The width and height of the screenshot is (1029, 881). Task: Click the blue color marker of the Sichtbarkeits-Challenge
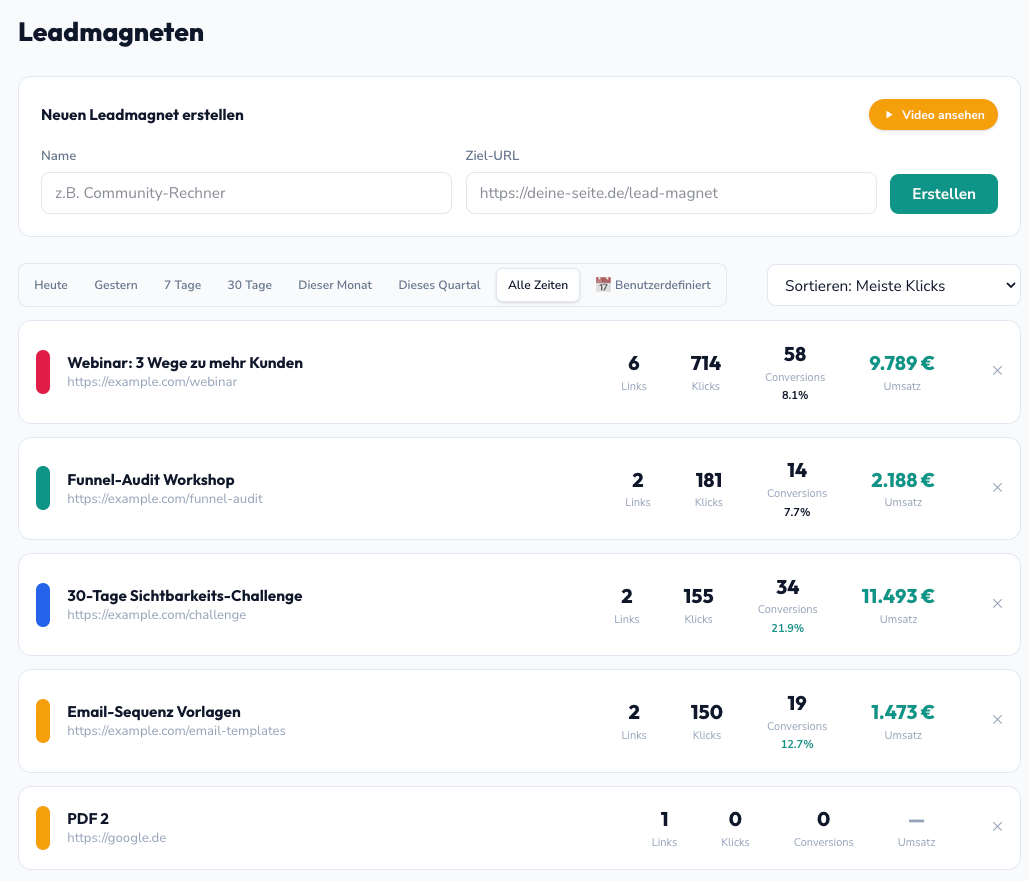(x=43, y=605)
